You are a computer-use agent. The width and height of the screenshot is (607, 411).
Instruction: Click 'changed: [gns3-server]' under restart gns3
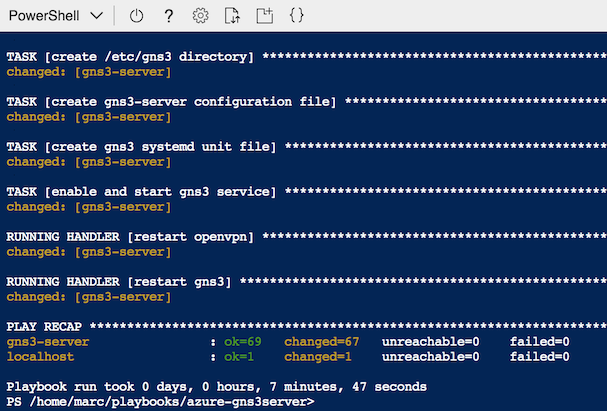(x=89, y=297)
